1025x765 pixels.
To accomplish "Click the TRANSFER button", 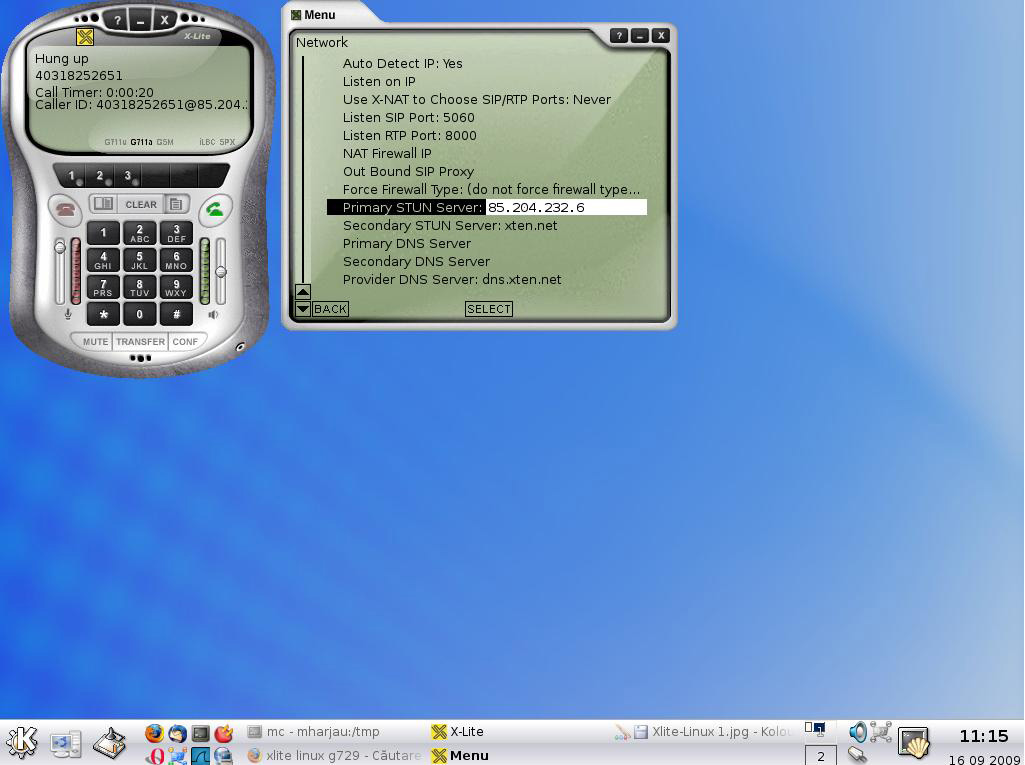I will tap(141, 342).
